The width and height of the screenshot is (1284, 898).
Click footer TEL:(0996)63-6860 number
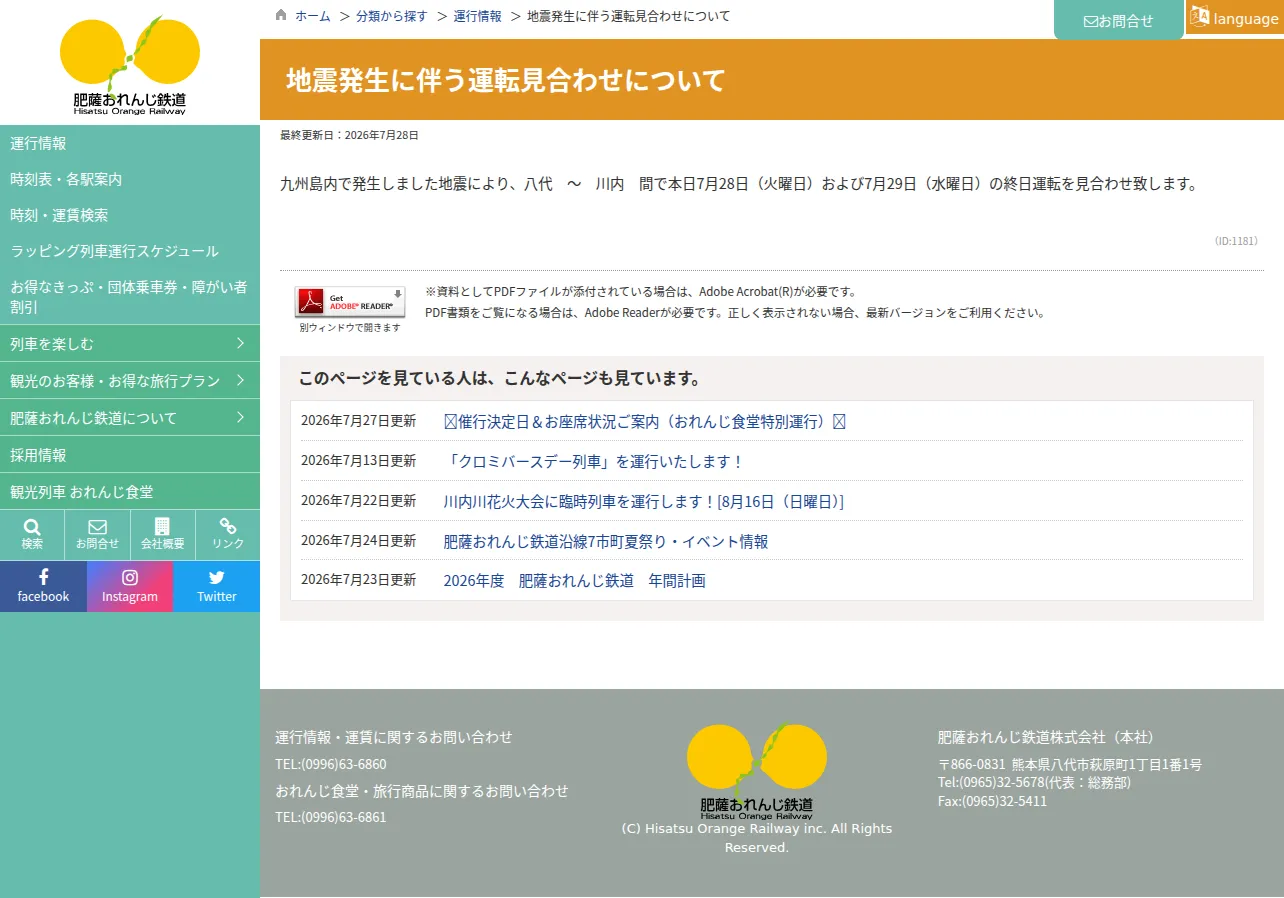(331, 764)
